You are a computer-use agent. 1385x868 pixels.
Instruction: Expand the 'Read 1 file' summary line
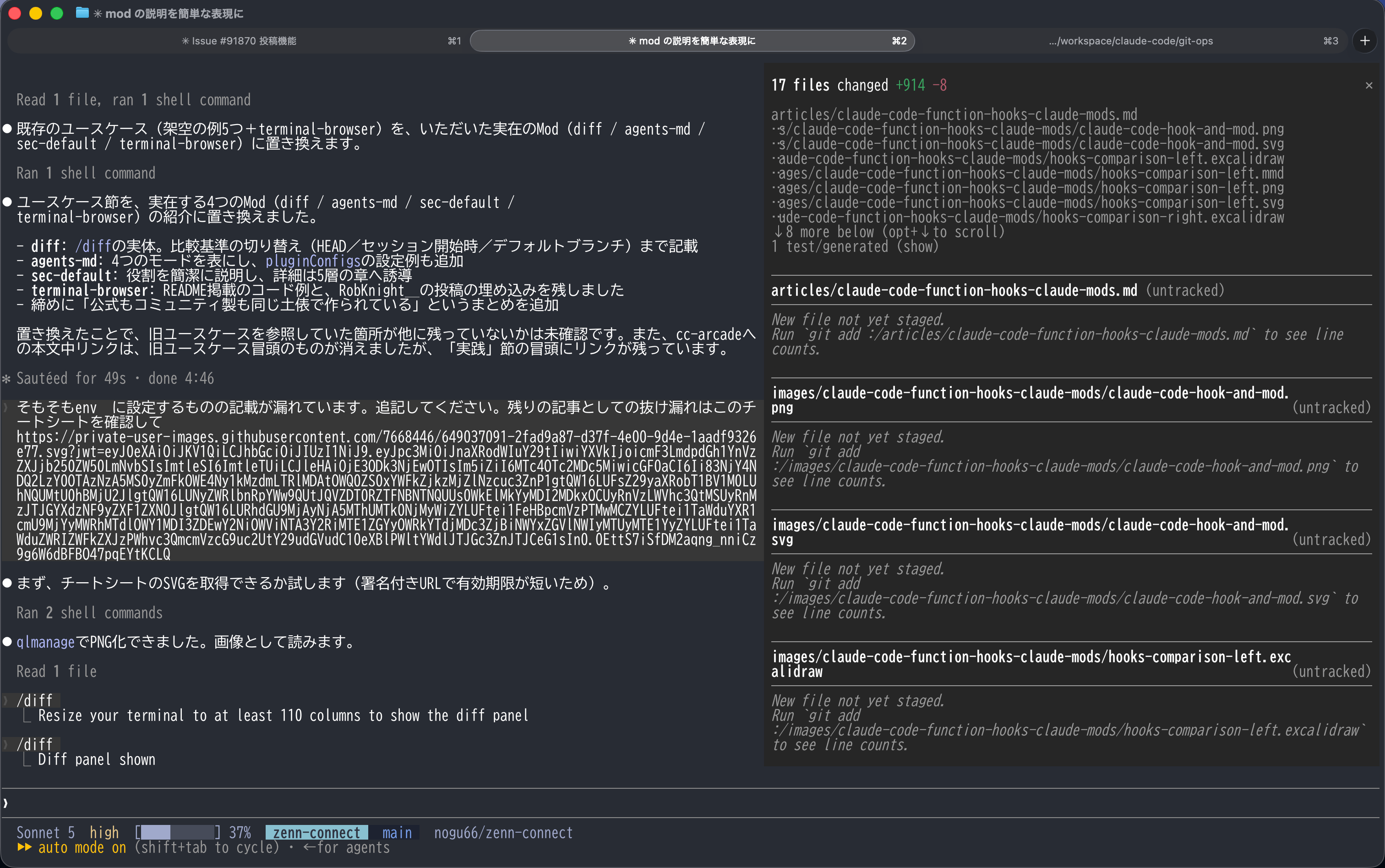57,671
